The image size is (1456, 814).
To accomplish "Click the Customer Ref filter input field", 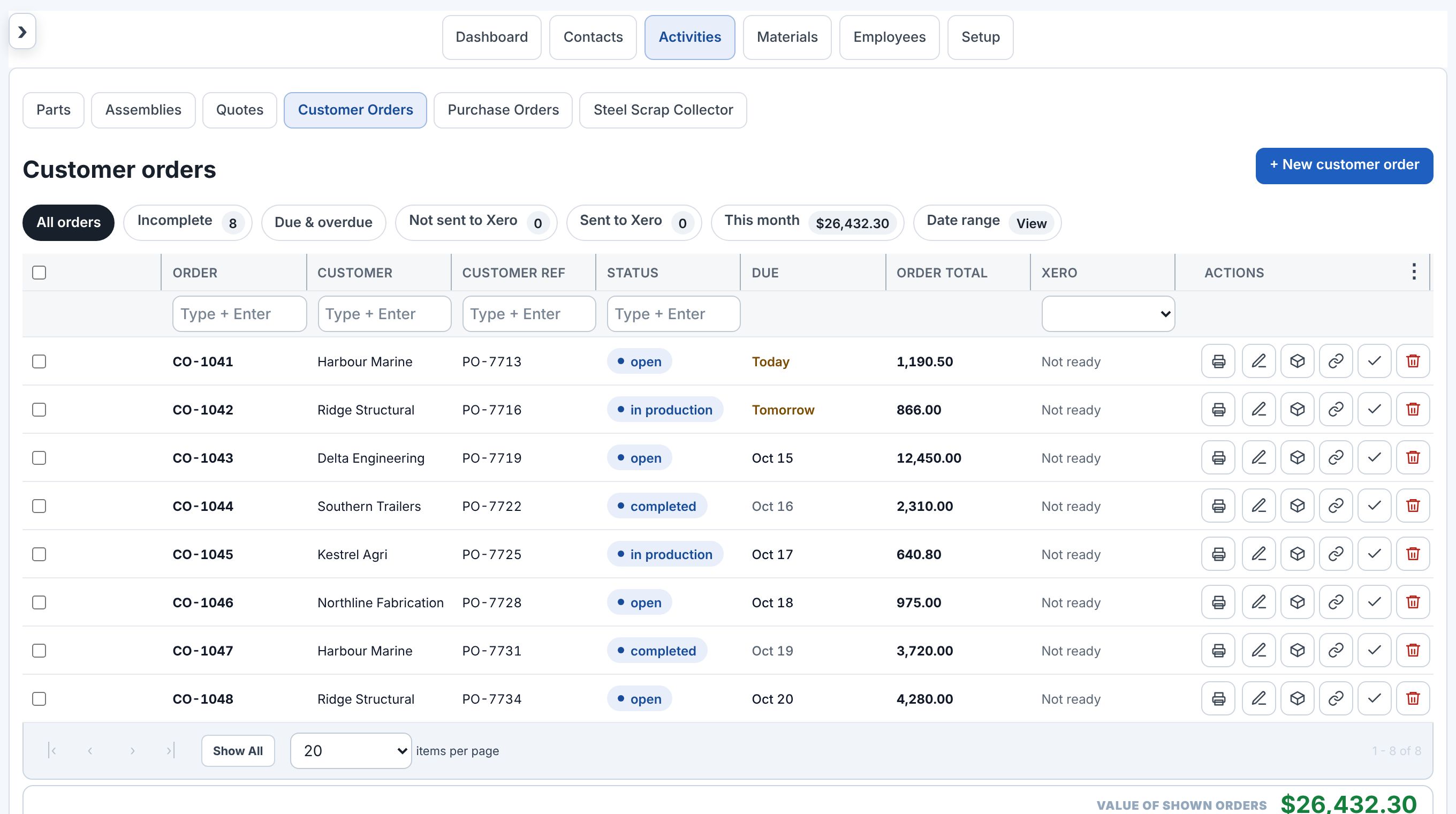I will pyautogui.click(x=529, y=314).
